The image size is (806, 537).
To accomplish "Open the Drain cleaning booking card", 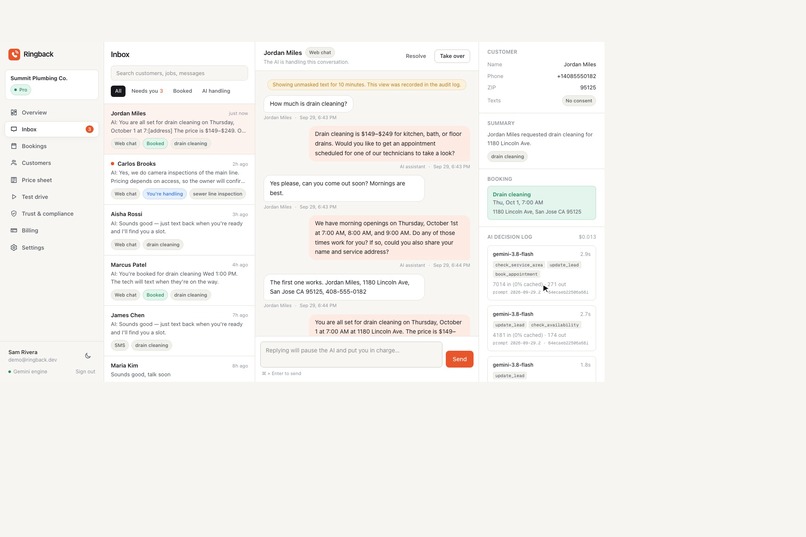I will [x=541, y=203].
